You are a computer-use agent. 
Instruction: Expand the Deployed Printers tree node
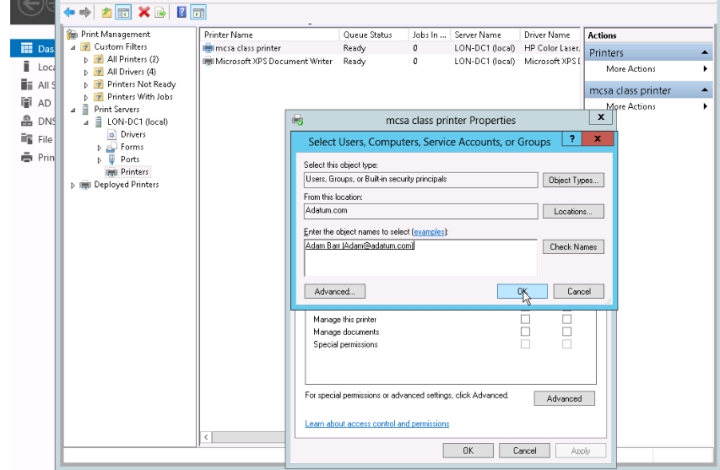pyautogui.click(x=74, y=185)
